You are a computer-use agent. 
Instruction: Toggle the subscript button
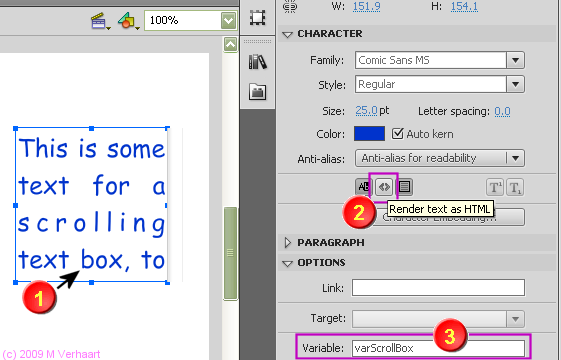pyautogui.click(x=515, y=187)
